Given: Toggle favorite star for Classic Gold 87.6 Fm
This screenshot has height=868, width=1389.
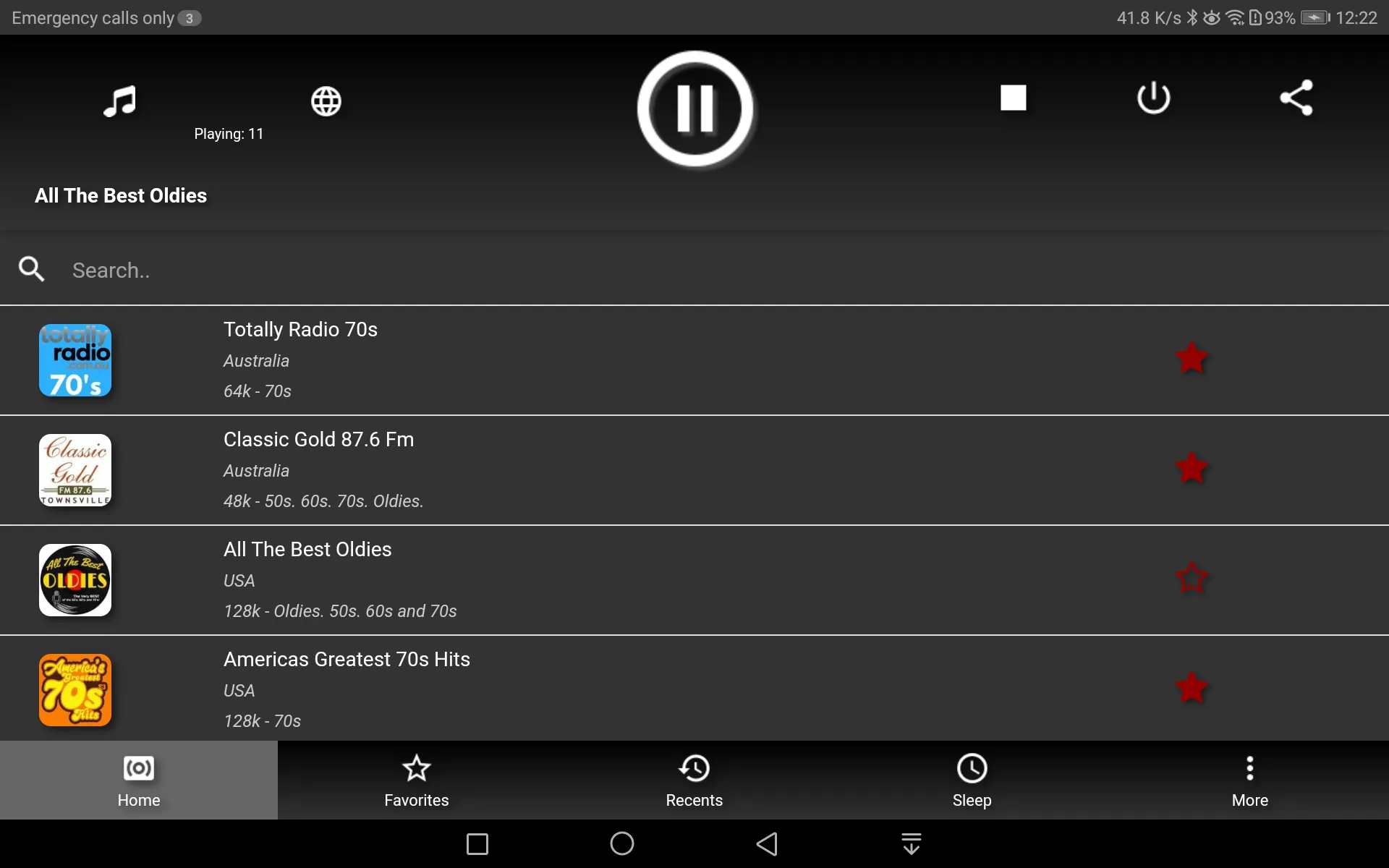Looking at the screenshot, I should [x=1191, y=468].
